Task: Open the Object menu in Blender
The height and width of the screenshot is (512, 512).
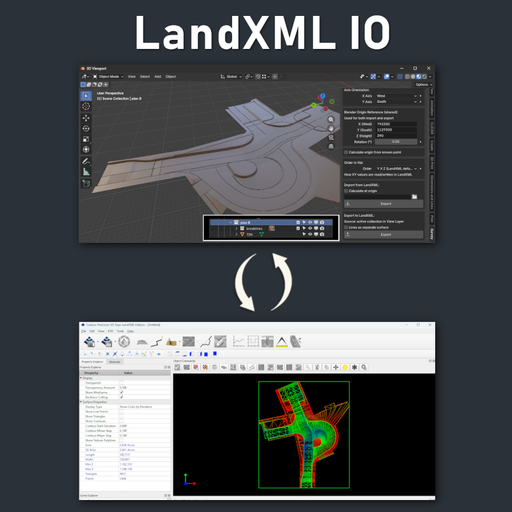Action: pos(171,77)
